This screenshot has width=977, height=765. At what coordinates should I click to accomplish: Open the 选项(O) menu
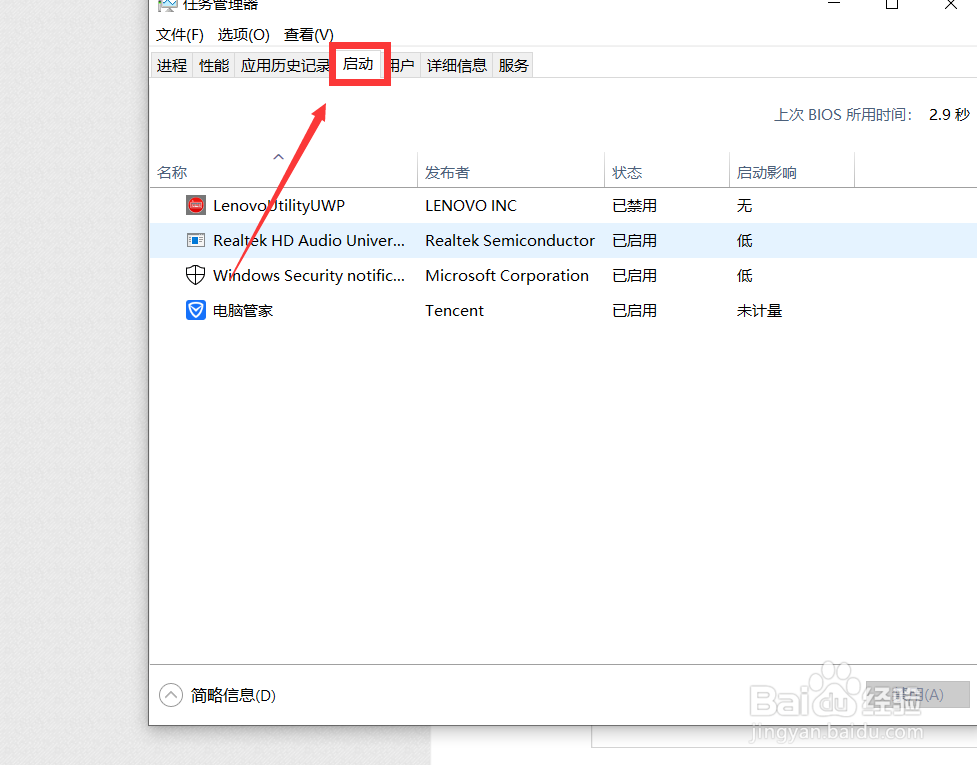click(244, 35)
